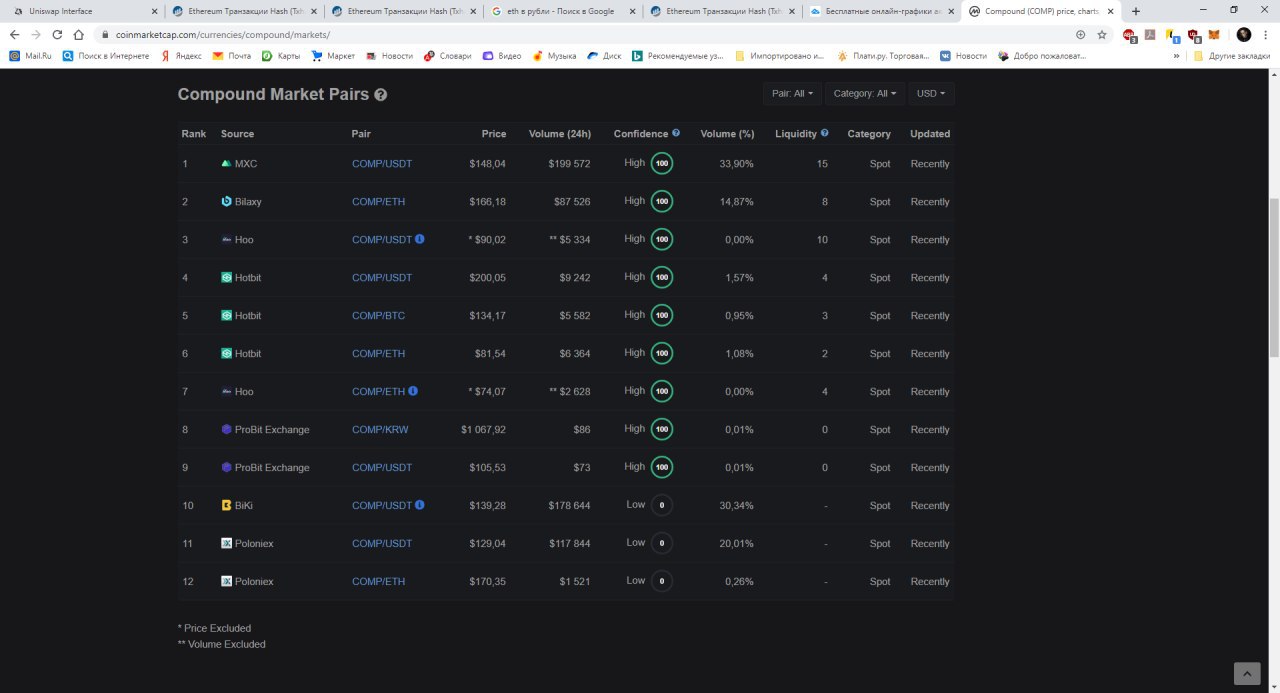
Task: Click 30,34% volume share in BiKi row
Action: [736, 505]
